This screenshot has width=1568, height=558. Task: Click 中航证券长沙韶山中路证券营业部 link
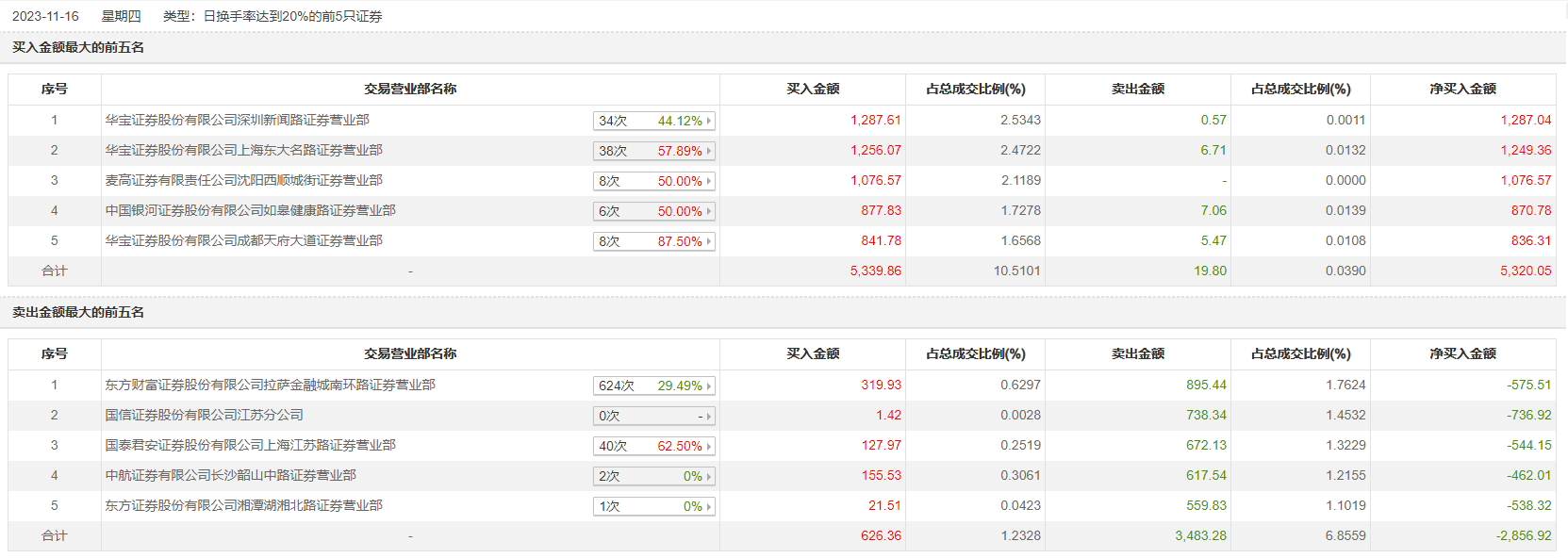(230, 475)
